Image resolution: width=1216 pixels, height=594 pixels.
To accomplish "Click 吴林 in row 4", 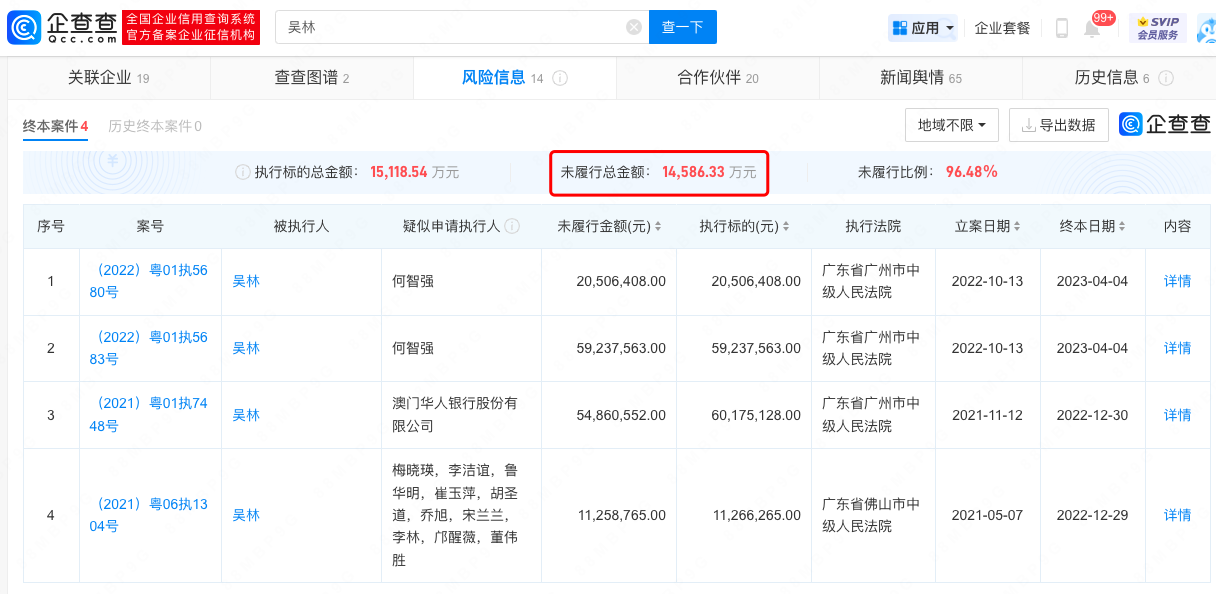I will click(246, 515).
